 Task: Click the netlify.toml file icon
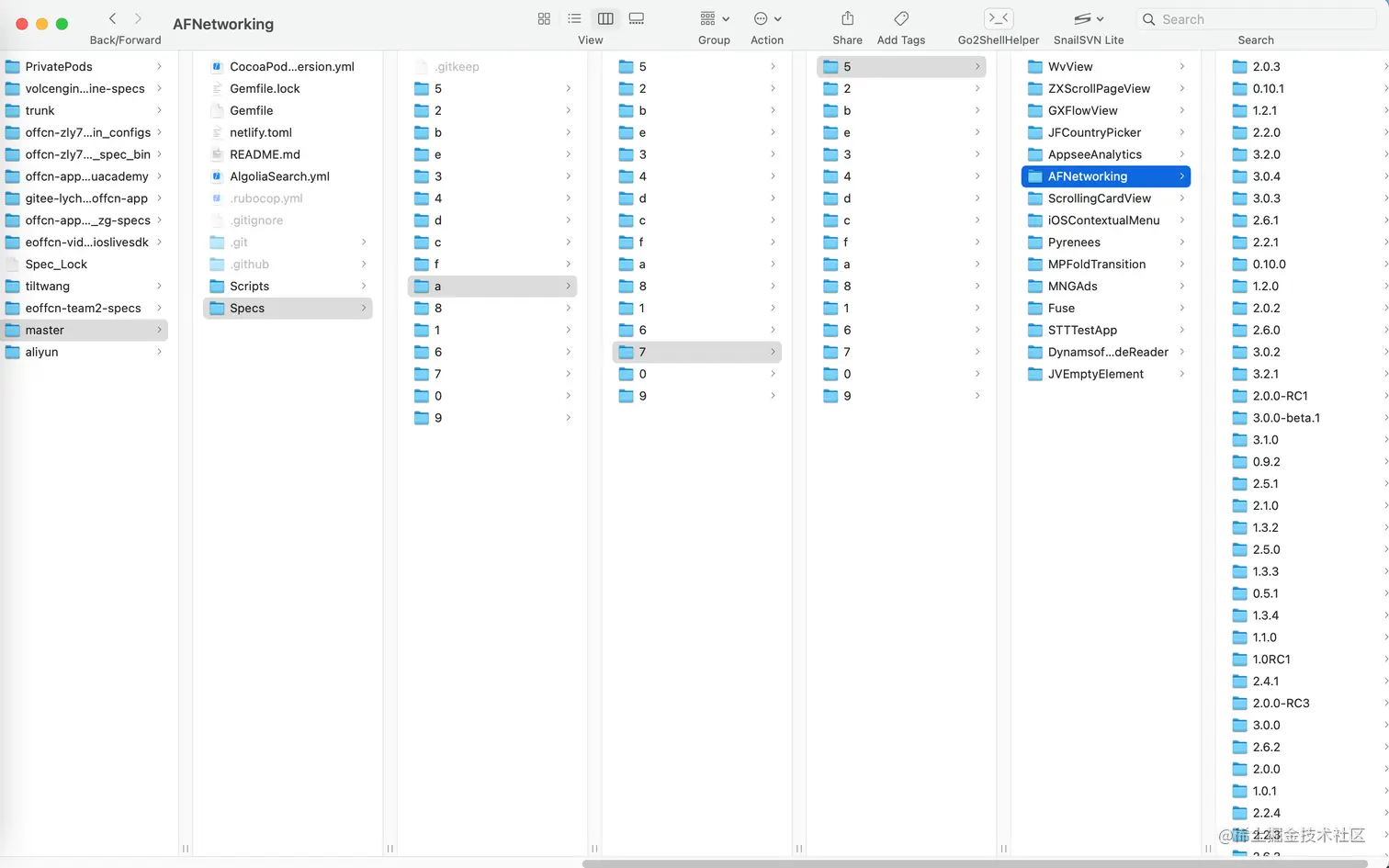coord(217,132)
